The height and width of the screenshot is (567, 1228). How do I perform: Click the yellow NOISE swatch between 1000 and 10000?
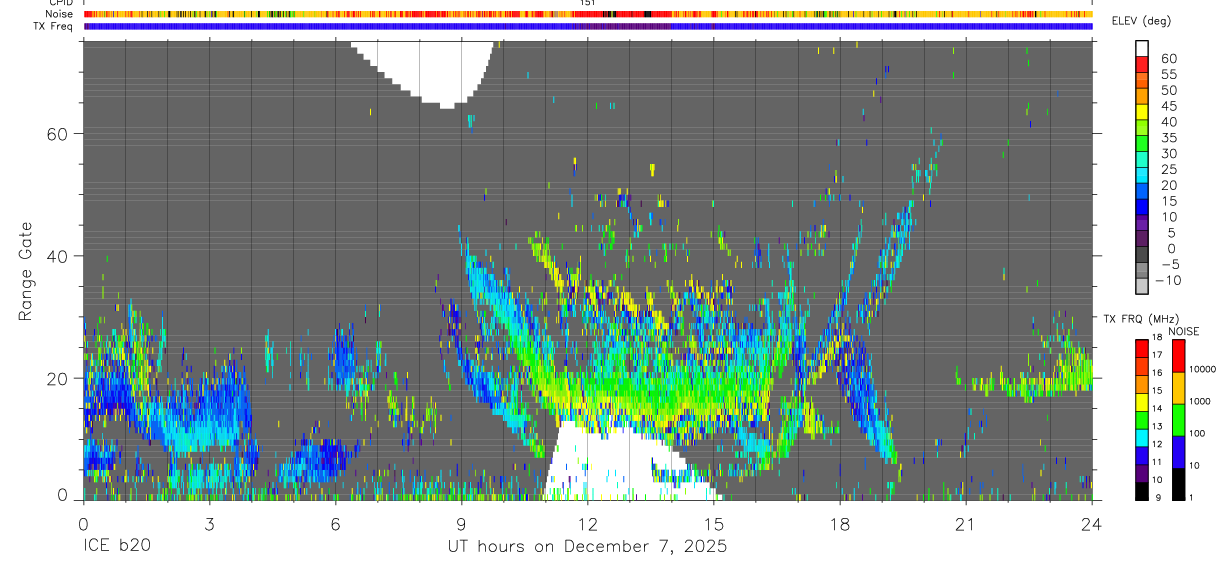(x=1178, y=388)
